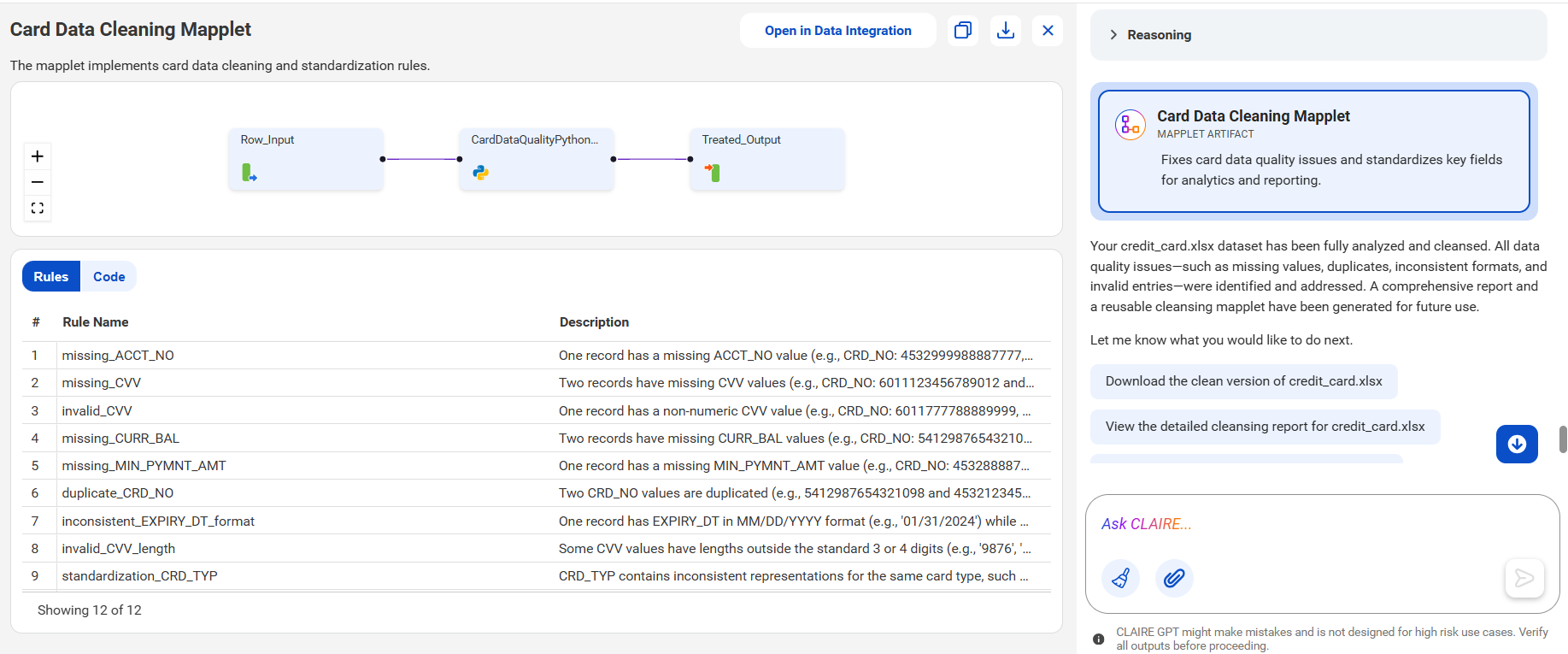
Task: Expand the Reasoning section
Action: tap(1318, 35)
